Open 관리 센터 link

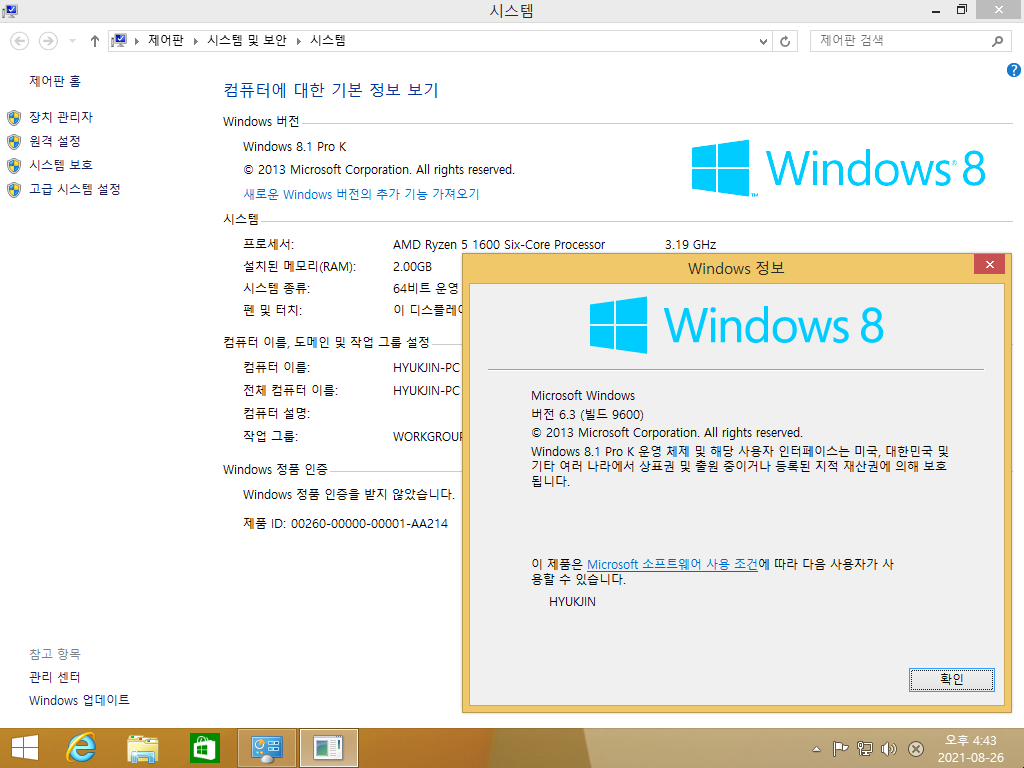55,677
